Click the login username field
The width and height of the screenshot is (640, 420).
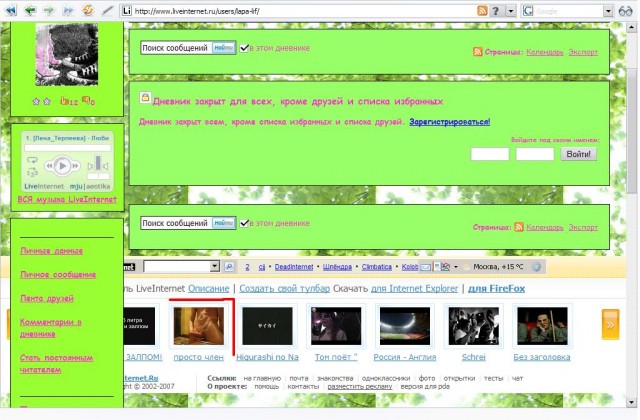[x=490, y=154]
